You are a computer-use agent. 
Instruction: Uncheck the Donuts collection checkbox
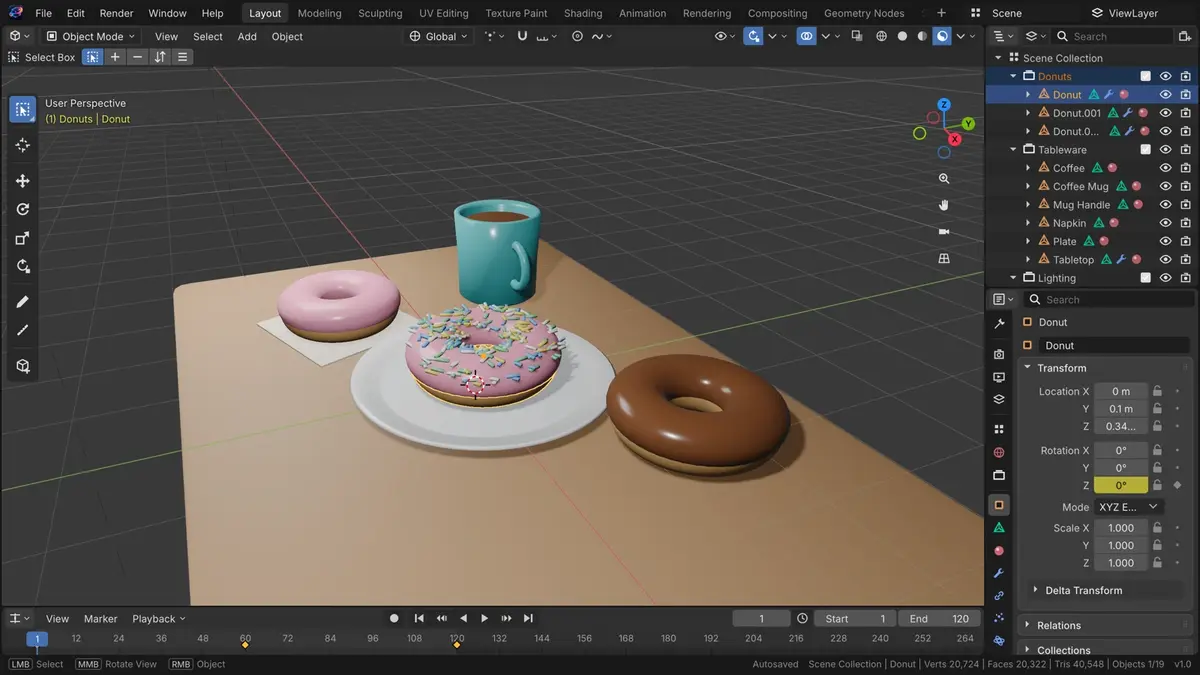tap(1146, 76)
